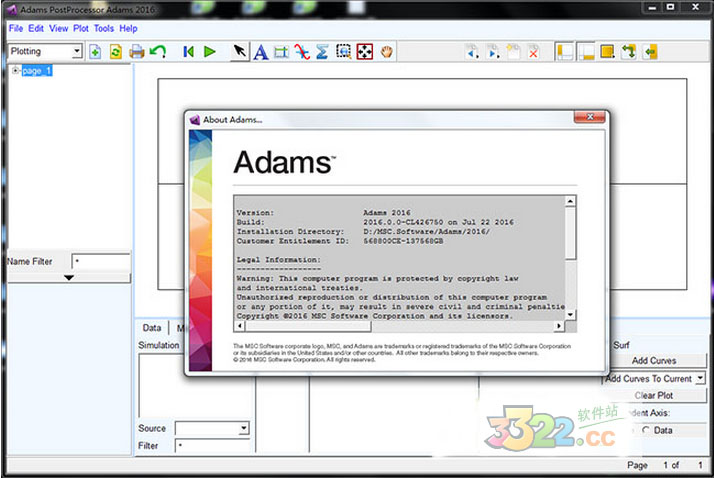Screen dimensions: 714x478
Task: Click the Simulation label in dashboard
Action: [158, 345]
